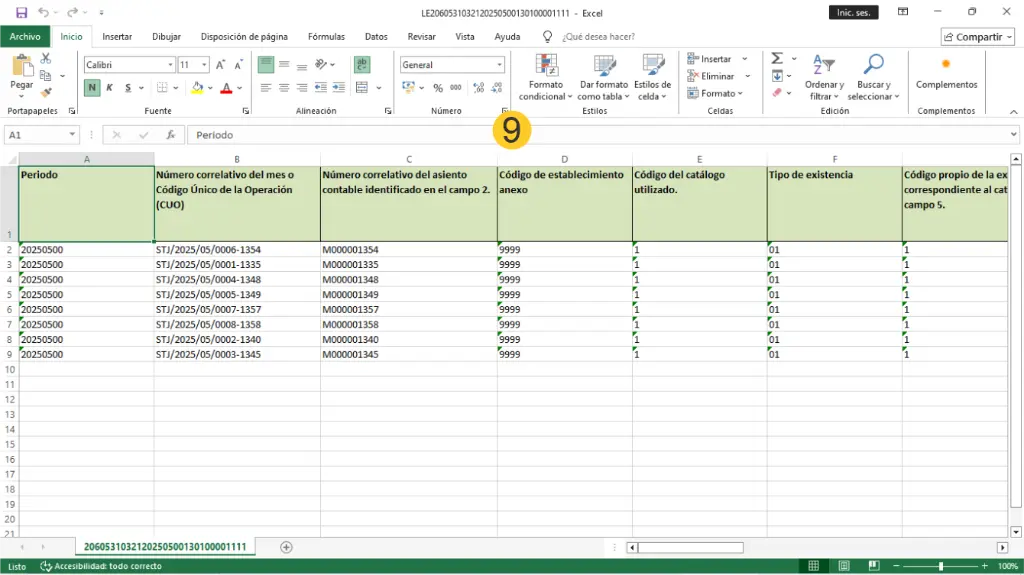This screenshot has width=1024, height=575.
Task: Click the AutoSum sigma icon
Action: tap(777, 59)
